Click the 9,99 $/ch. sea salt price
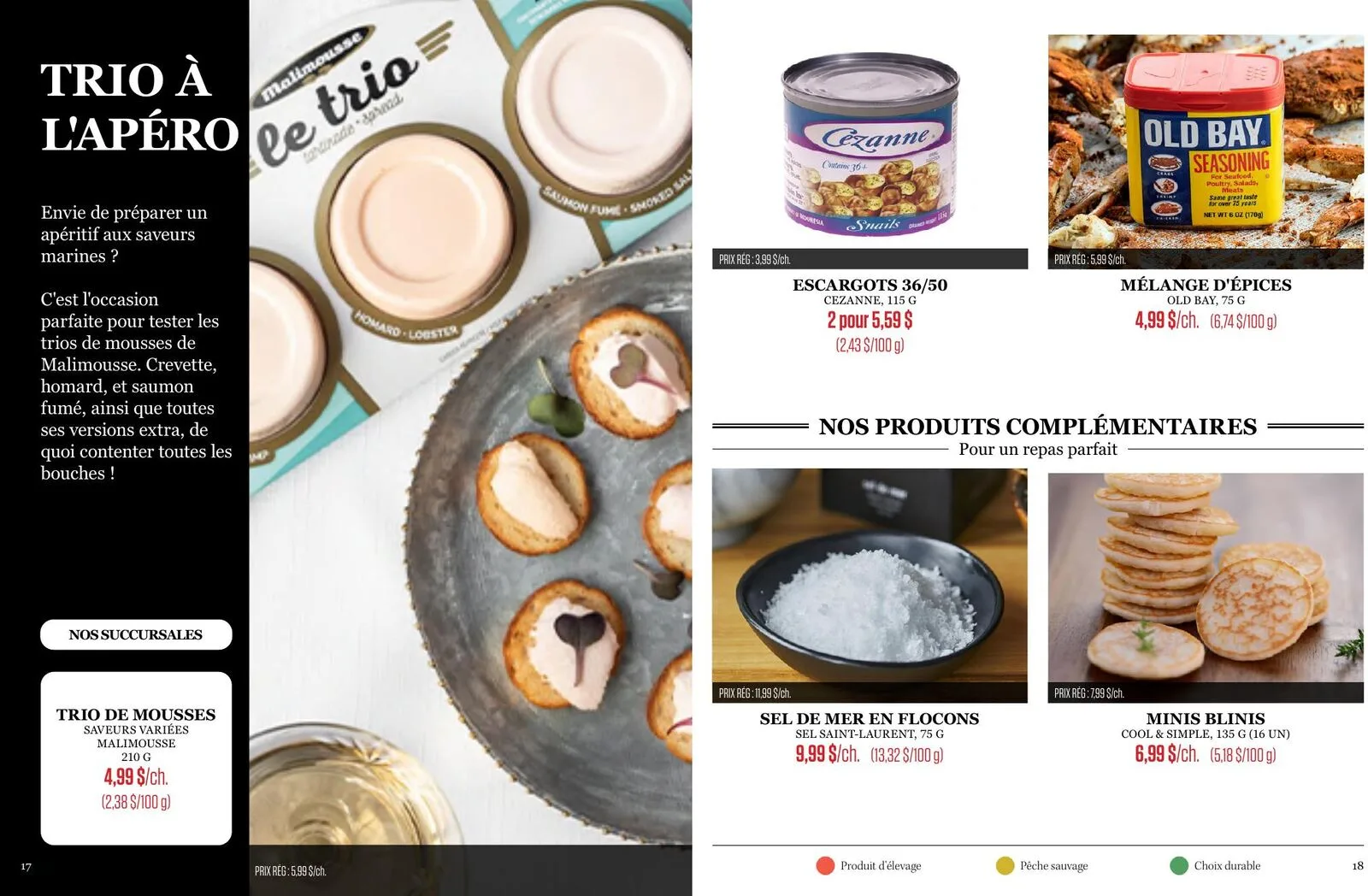The image size is (1368, 896). coord(827,754)
